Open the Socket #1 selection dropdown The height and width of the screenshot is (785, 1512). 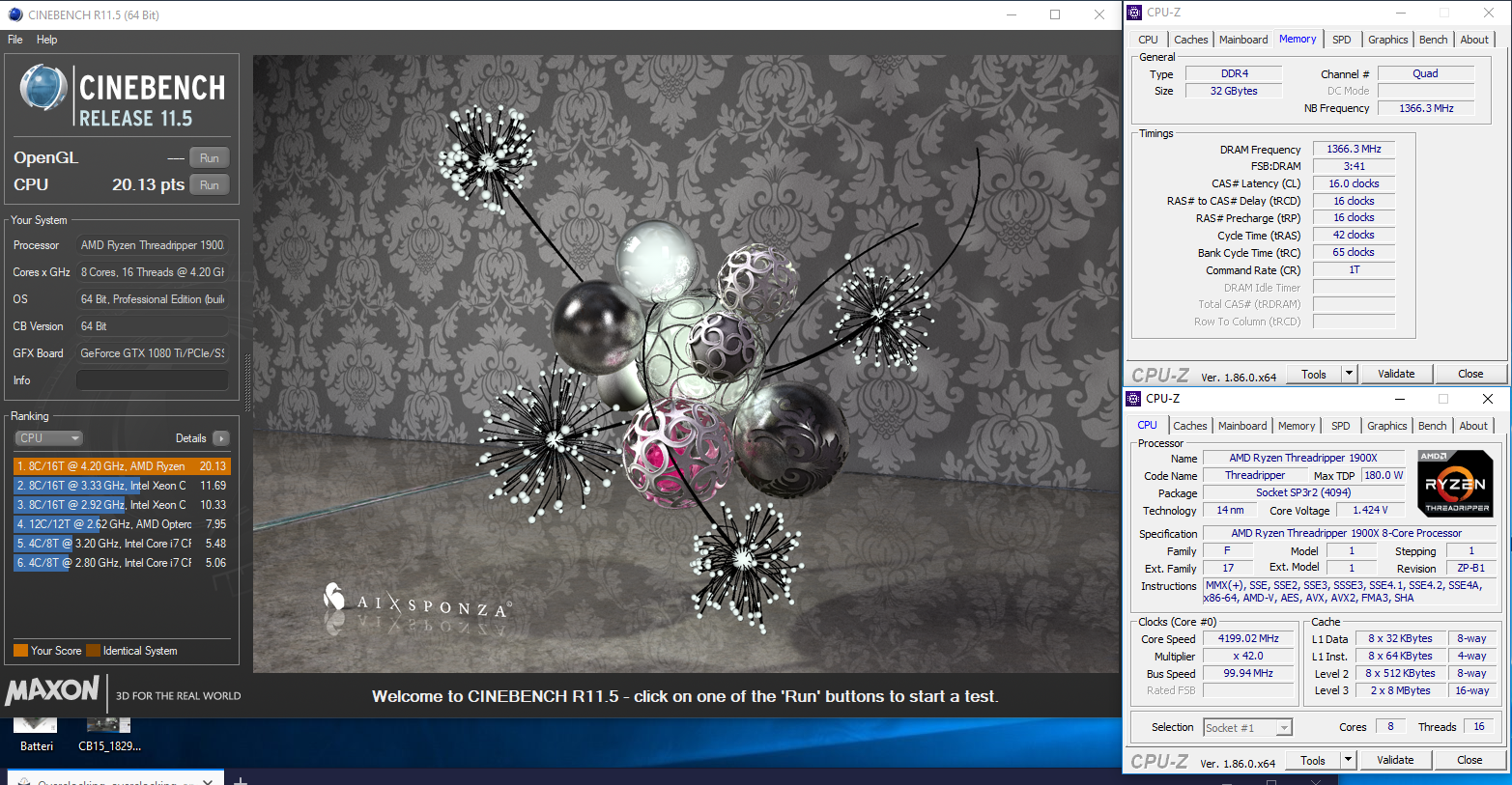point(1247,728)
